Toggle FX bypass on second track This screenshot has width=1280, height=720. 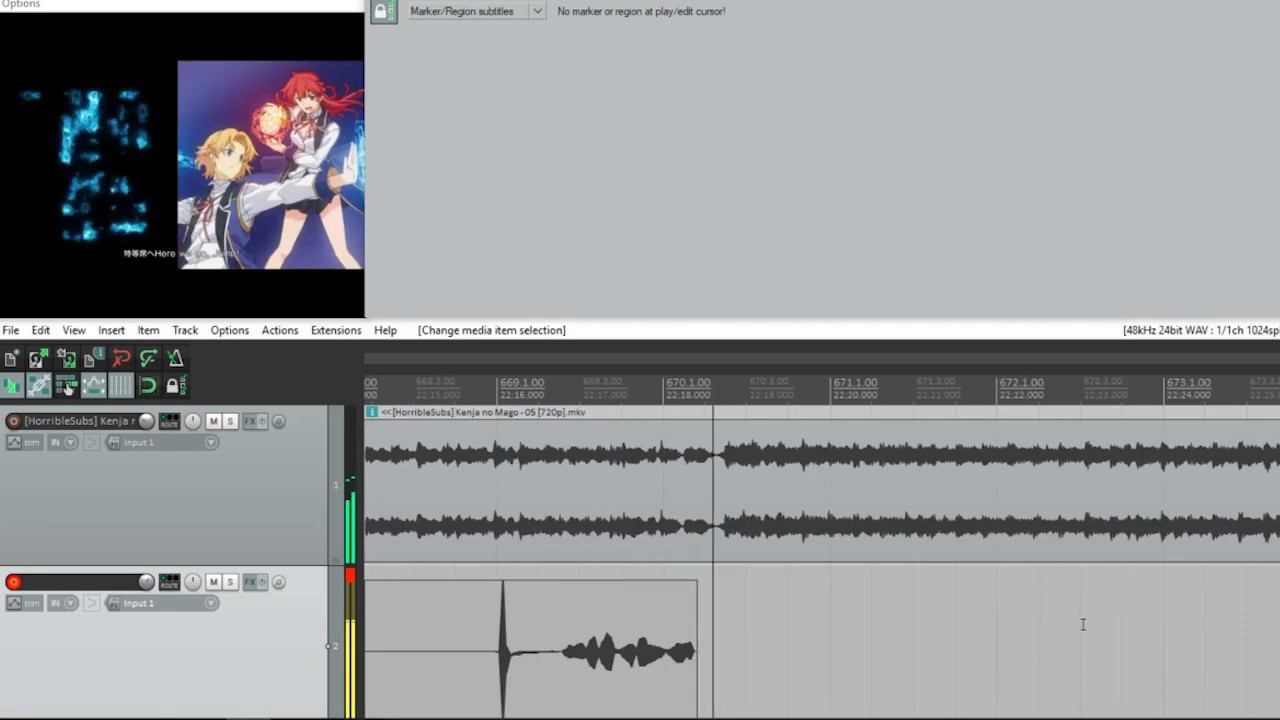point(262,582)
